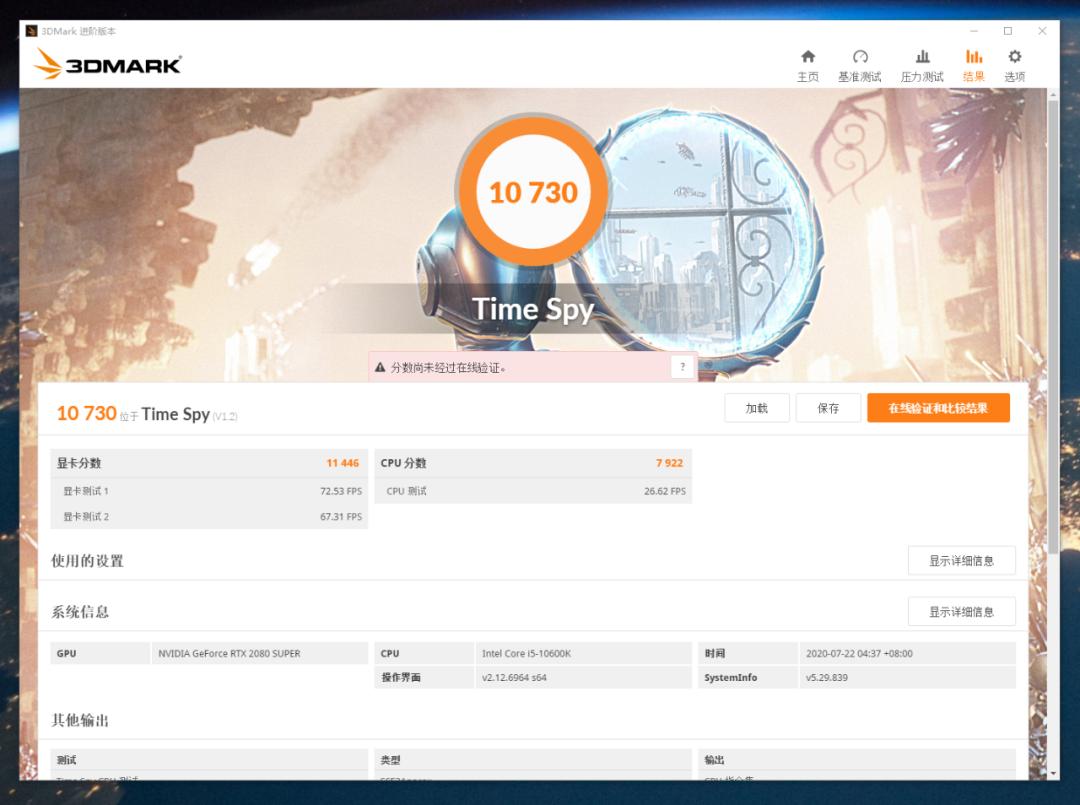The height and width of the screenshot is (805, 1080).
Task: Click the 显卡测试 2 row label
Action: click(x=86, y=516)
